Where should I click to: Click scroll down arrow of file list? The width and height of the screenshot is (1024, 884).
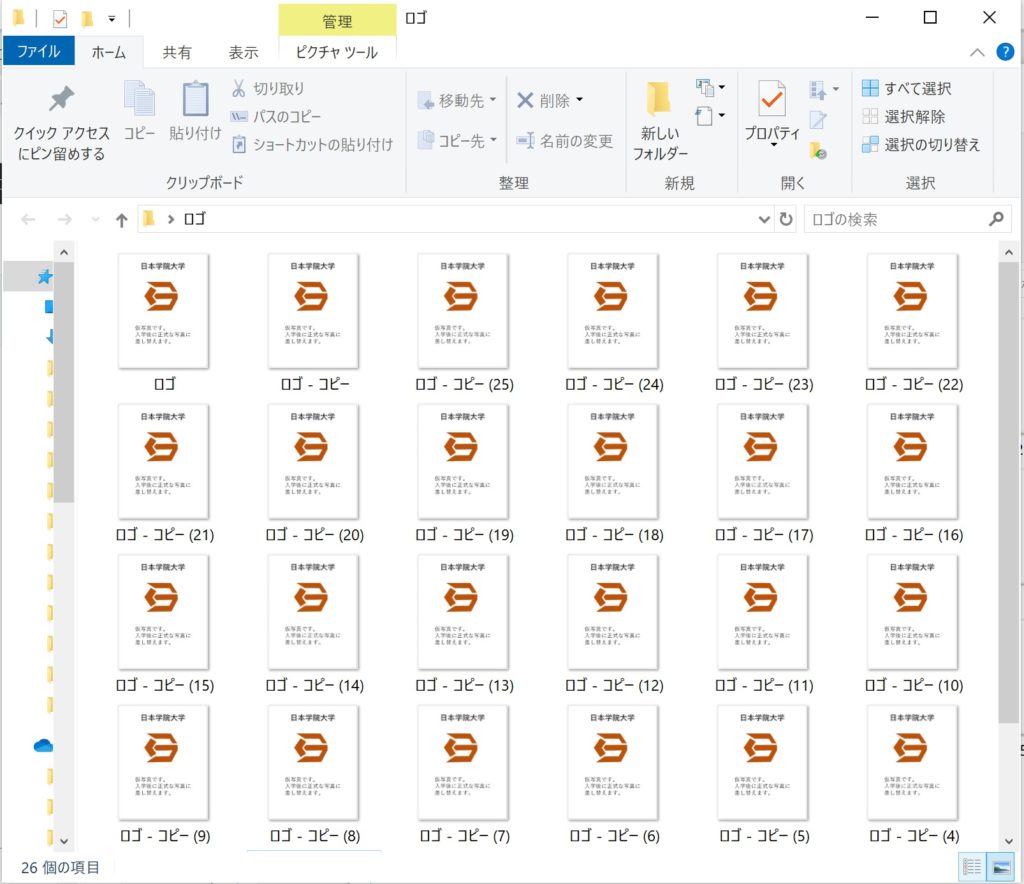coord(1008,842)
